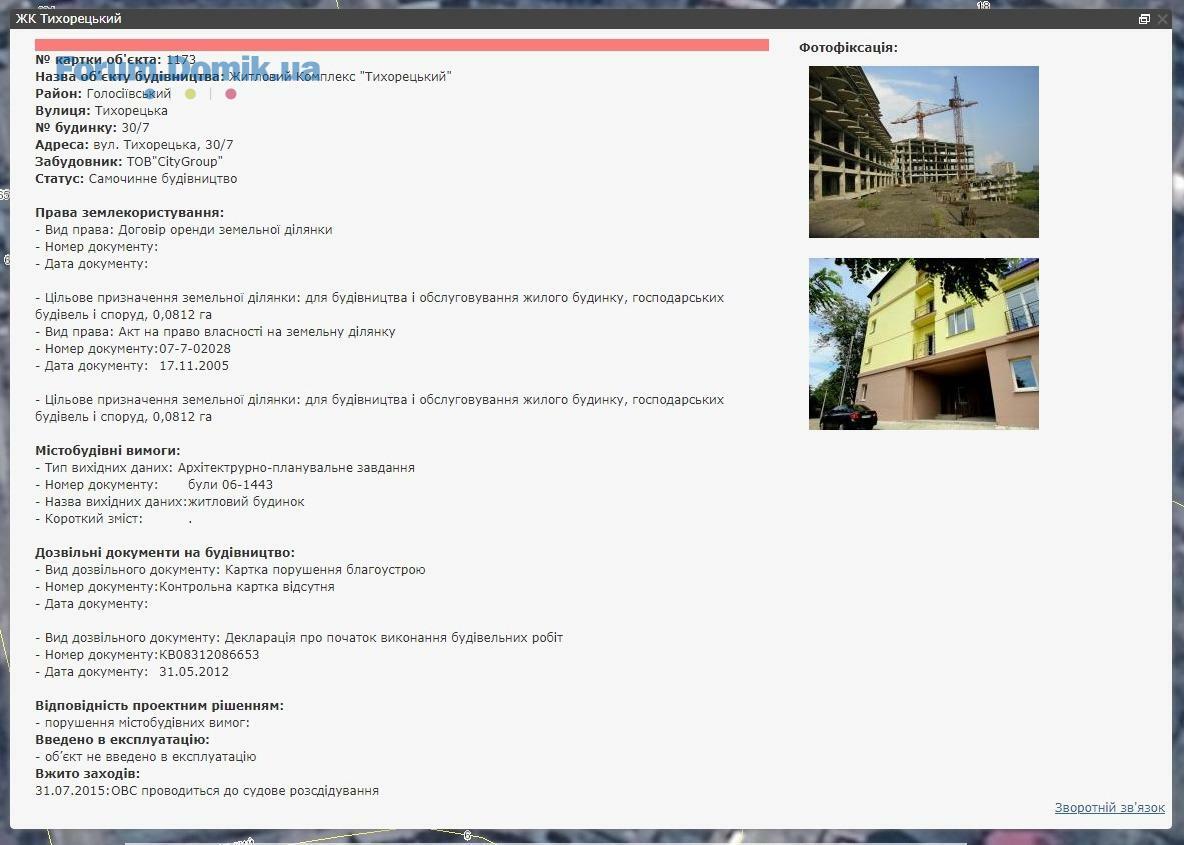
Task: Click the Права землекористування heading
Action: 129,213
